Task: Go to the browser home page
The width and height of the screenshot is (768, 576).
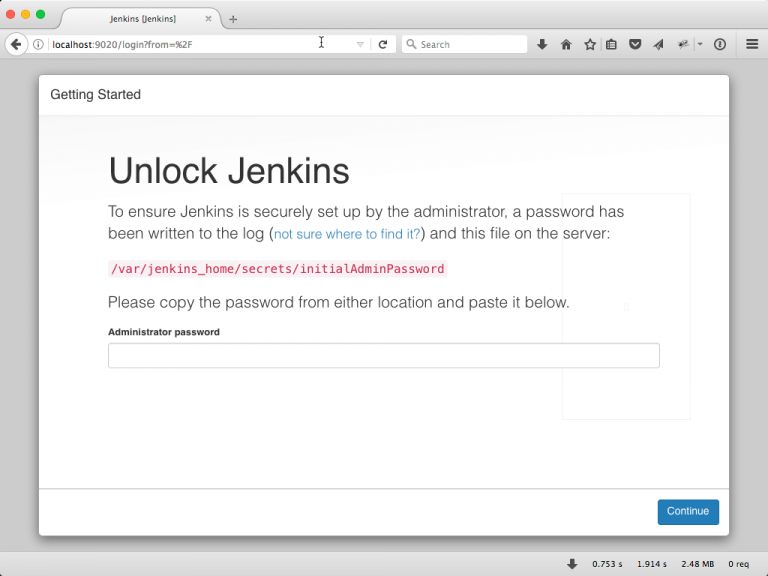Action: [566, 44]
